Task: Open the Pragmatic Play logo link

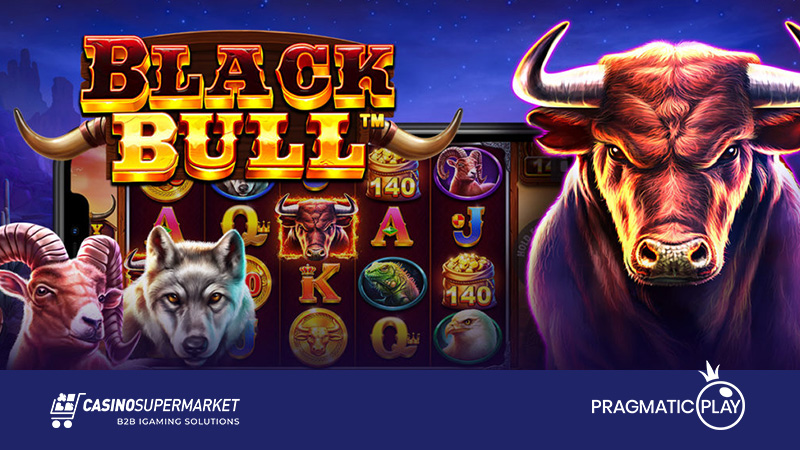Action: 668,397
